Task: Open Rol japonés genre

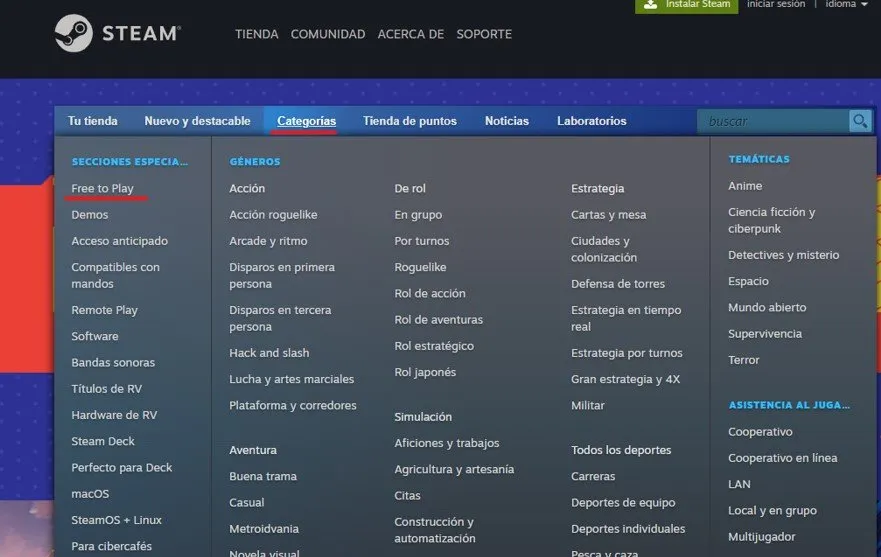Action: (x=425, y=372)
